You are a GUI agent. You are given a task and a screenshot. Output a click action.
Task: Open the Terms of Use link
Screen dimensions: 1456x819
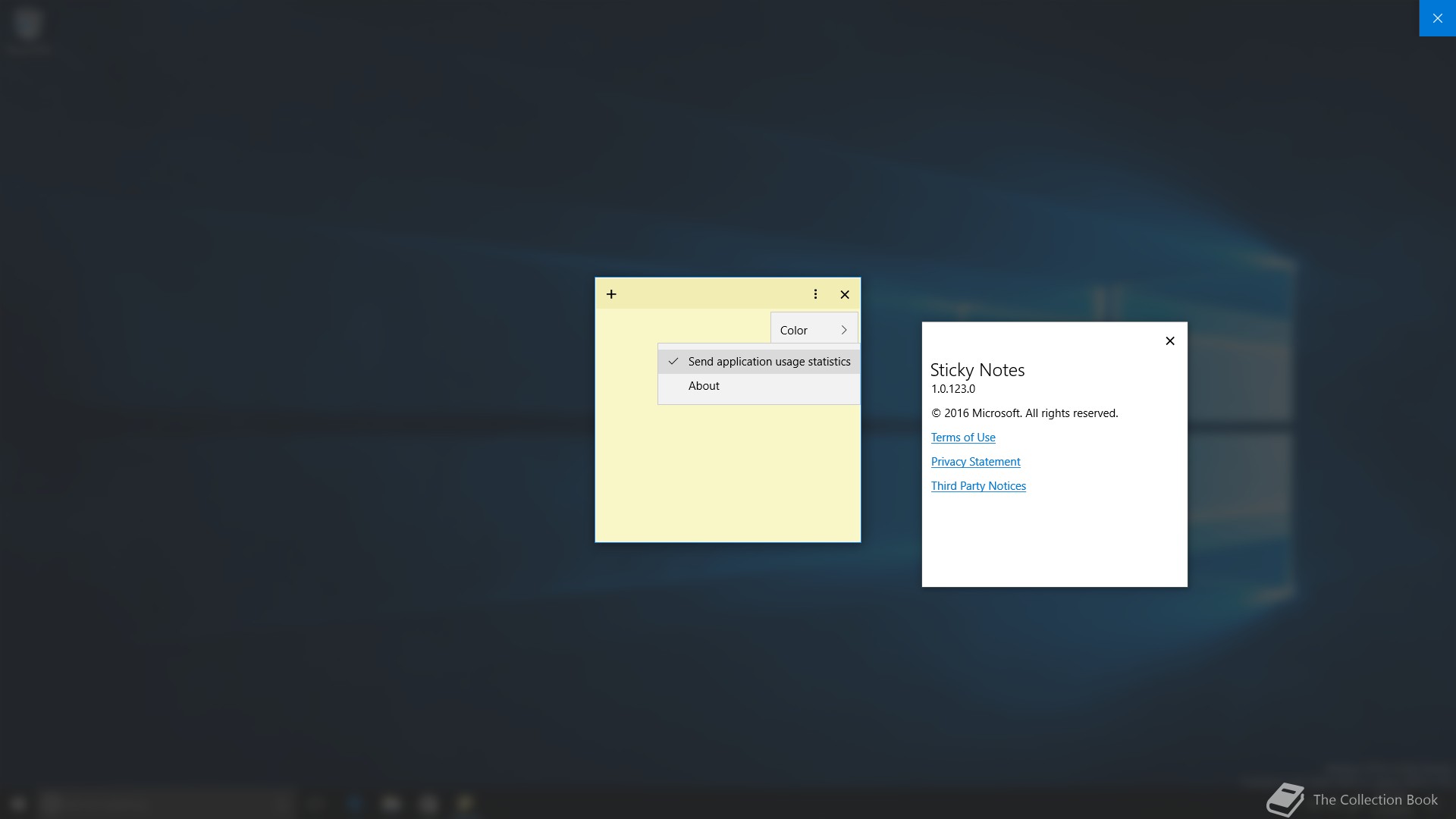(x=963, y=438)
